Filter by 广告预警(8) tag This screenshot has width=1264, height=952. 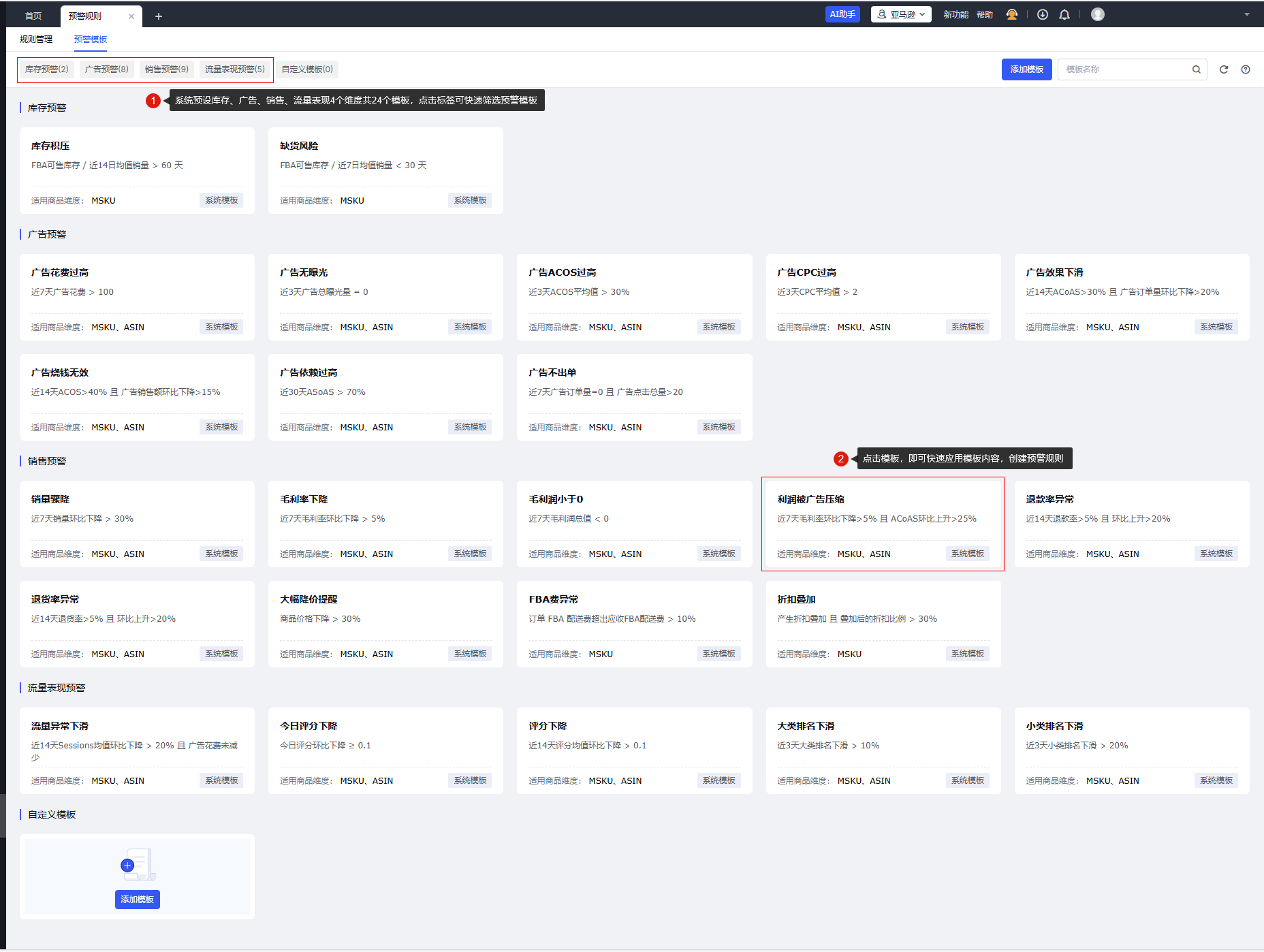point(107,69)
